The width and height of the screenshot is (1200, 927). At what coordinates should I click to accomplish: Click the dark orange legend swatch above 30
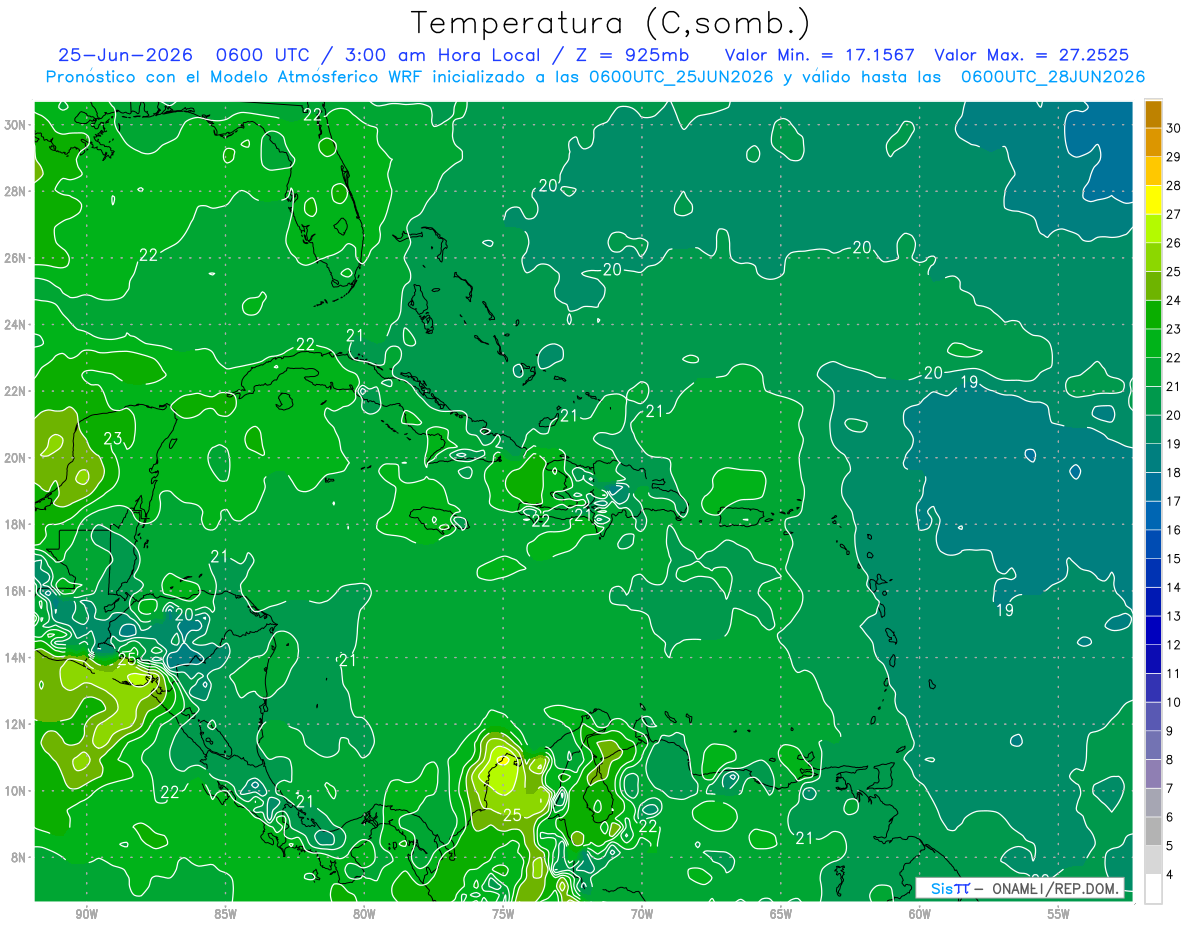1153,113
